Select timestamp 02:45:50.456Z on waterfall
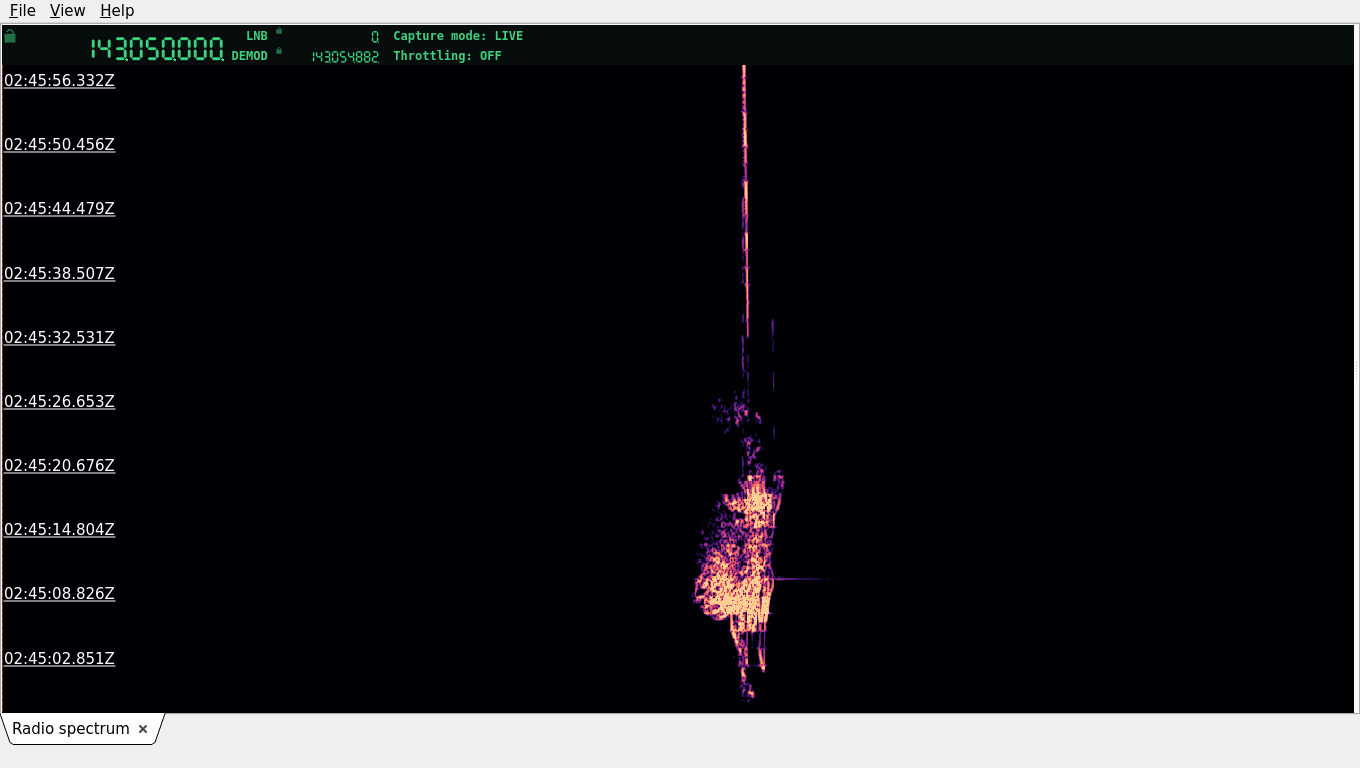Screen dimensions: 1360x768 60,144
